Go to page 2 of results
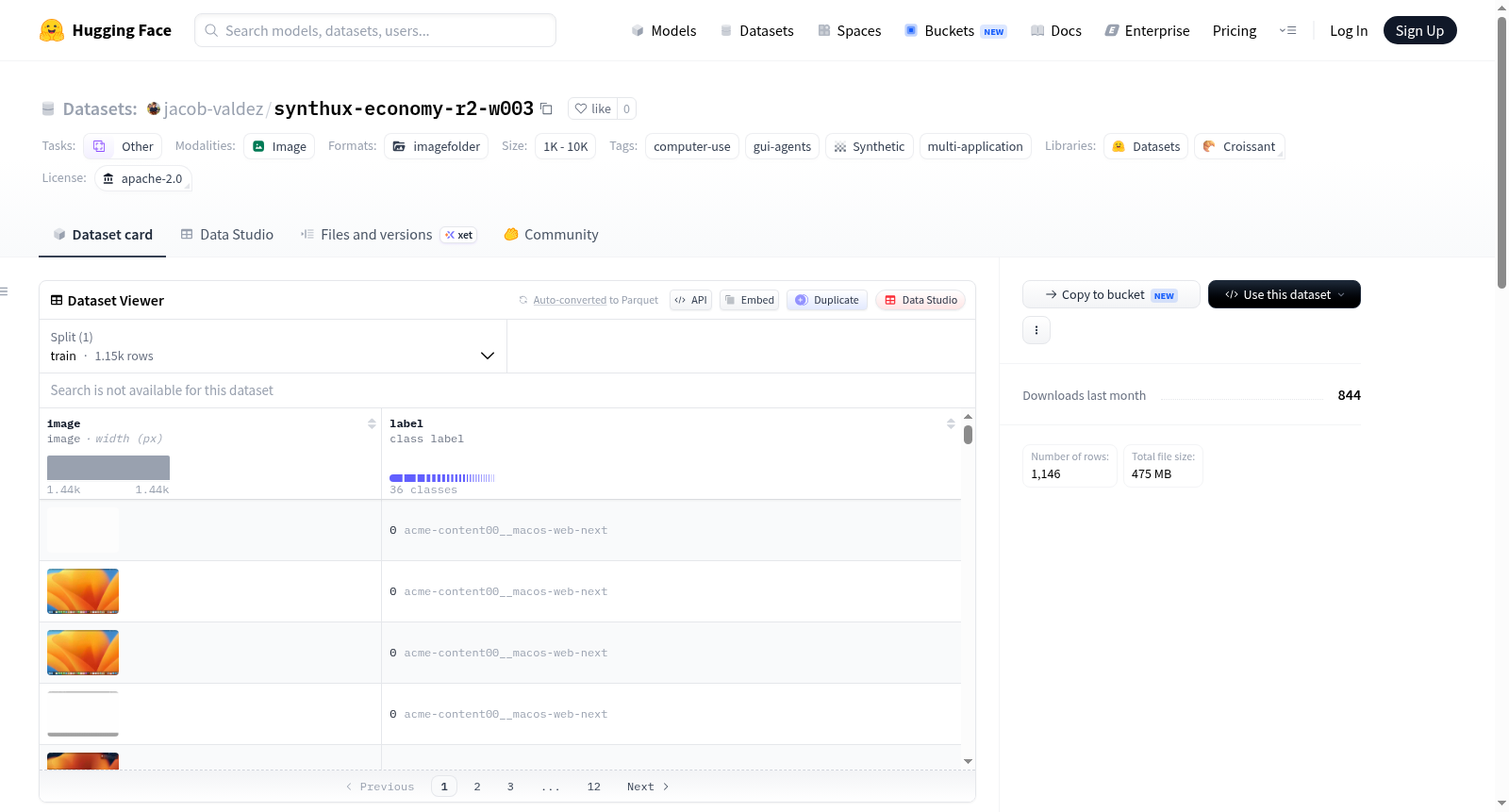Screen dimensions: 1509x812 (x=477, y=787)
